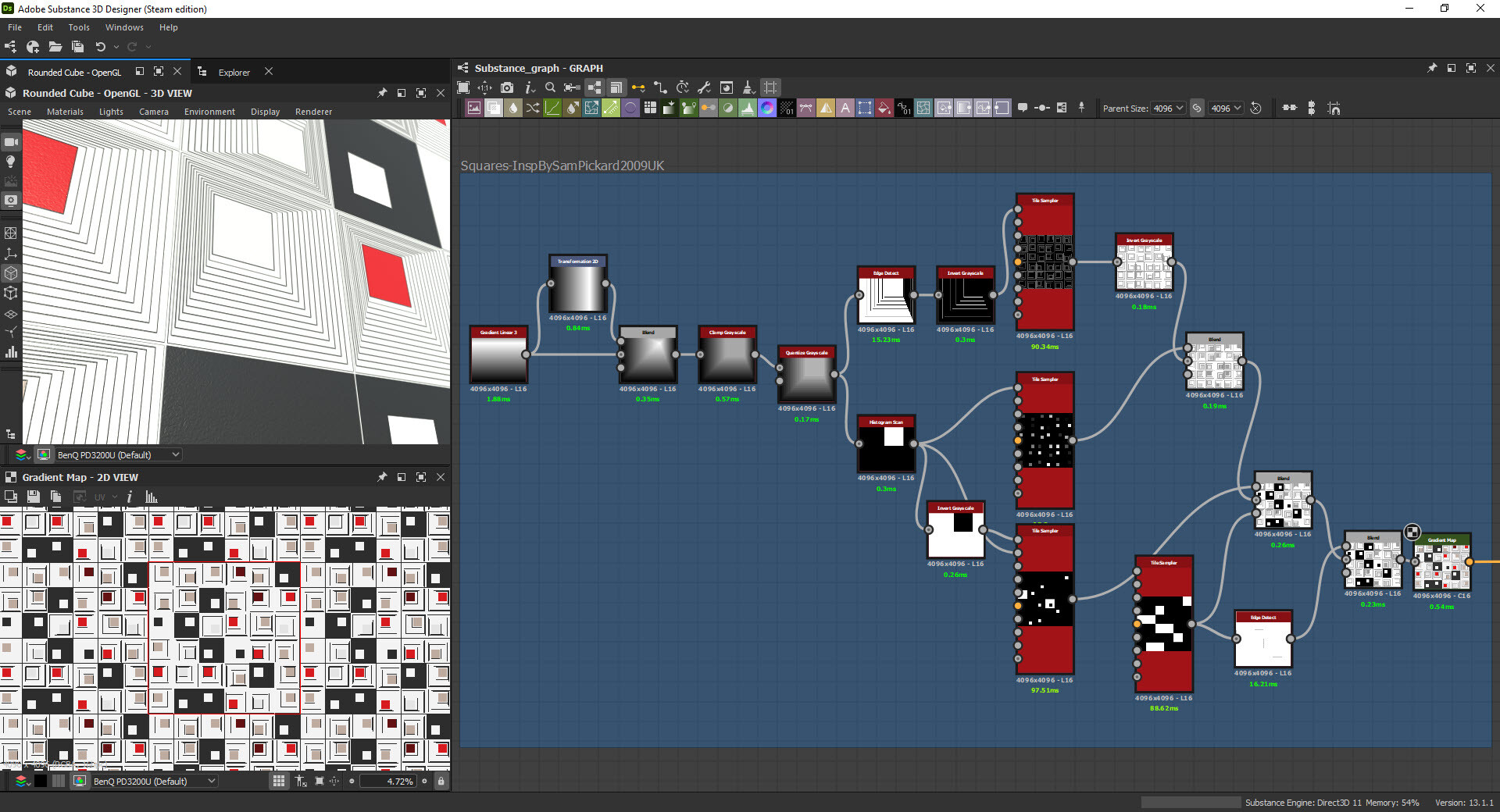Enable the grid display in the 2D view
The width and height of the screenshot is (1500, 812).
point(279,781)
